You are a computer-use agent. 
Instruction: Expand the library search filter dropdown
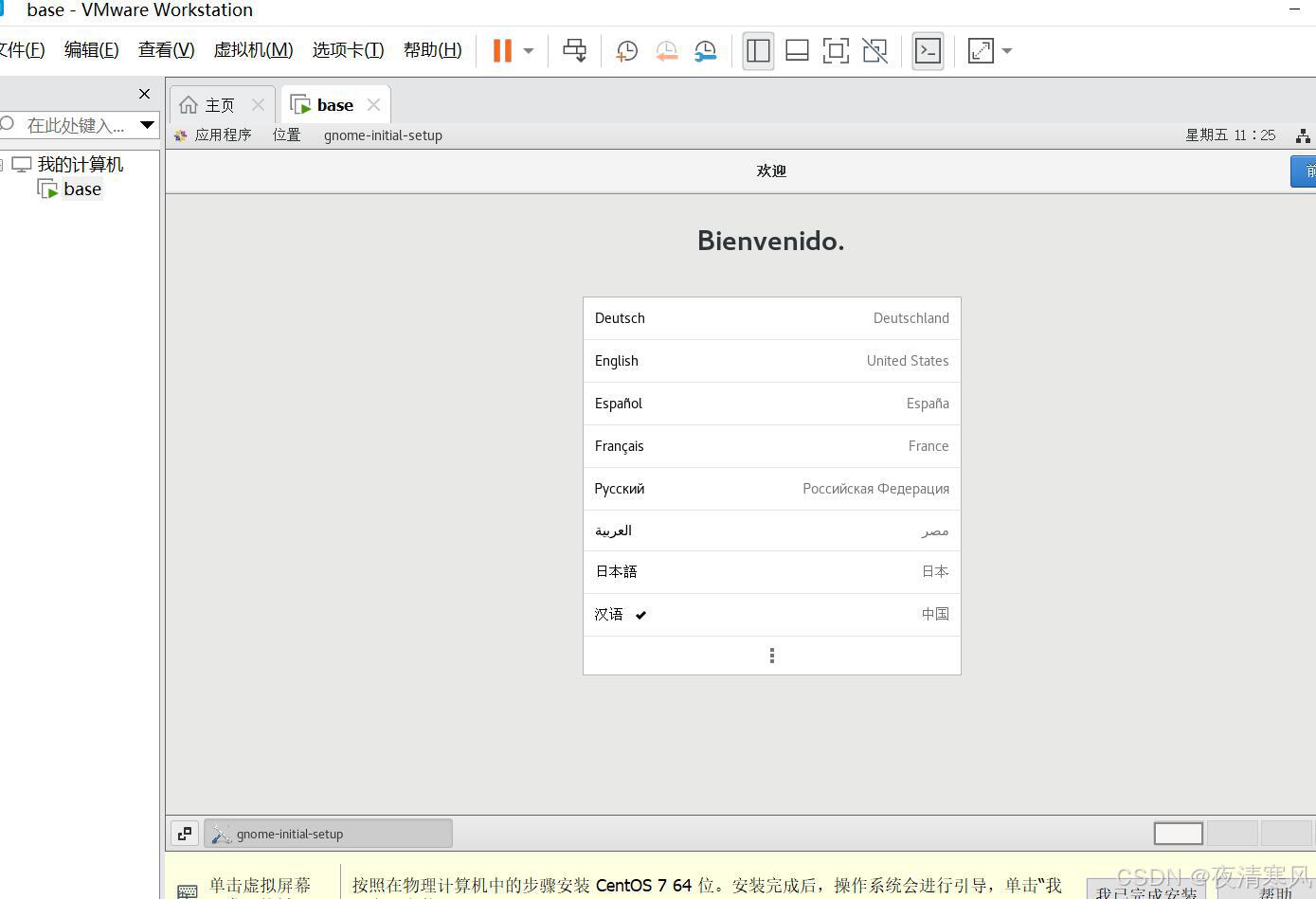point(147,125)
